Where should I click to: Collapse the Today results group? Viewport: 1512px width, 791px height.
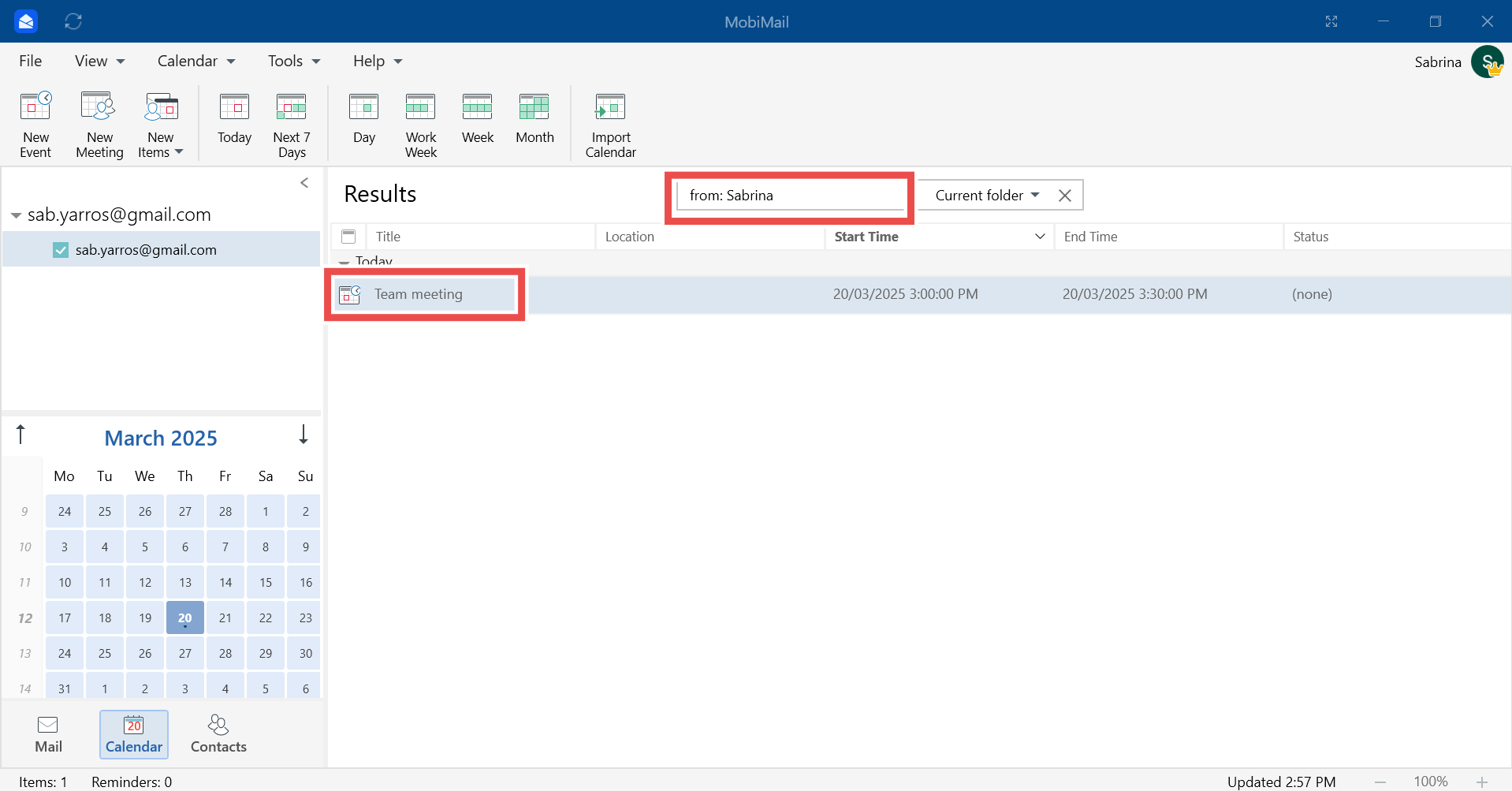coord(344,262)
